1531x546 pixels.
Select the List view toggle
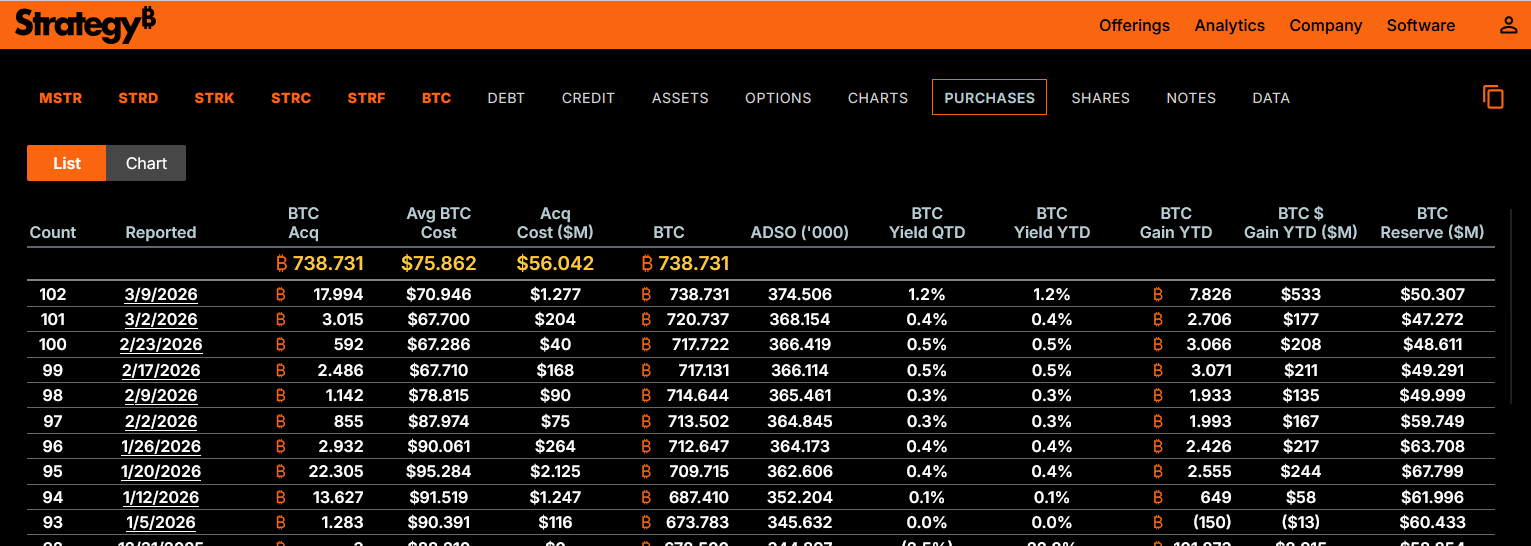(x=67, y=163)
